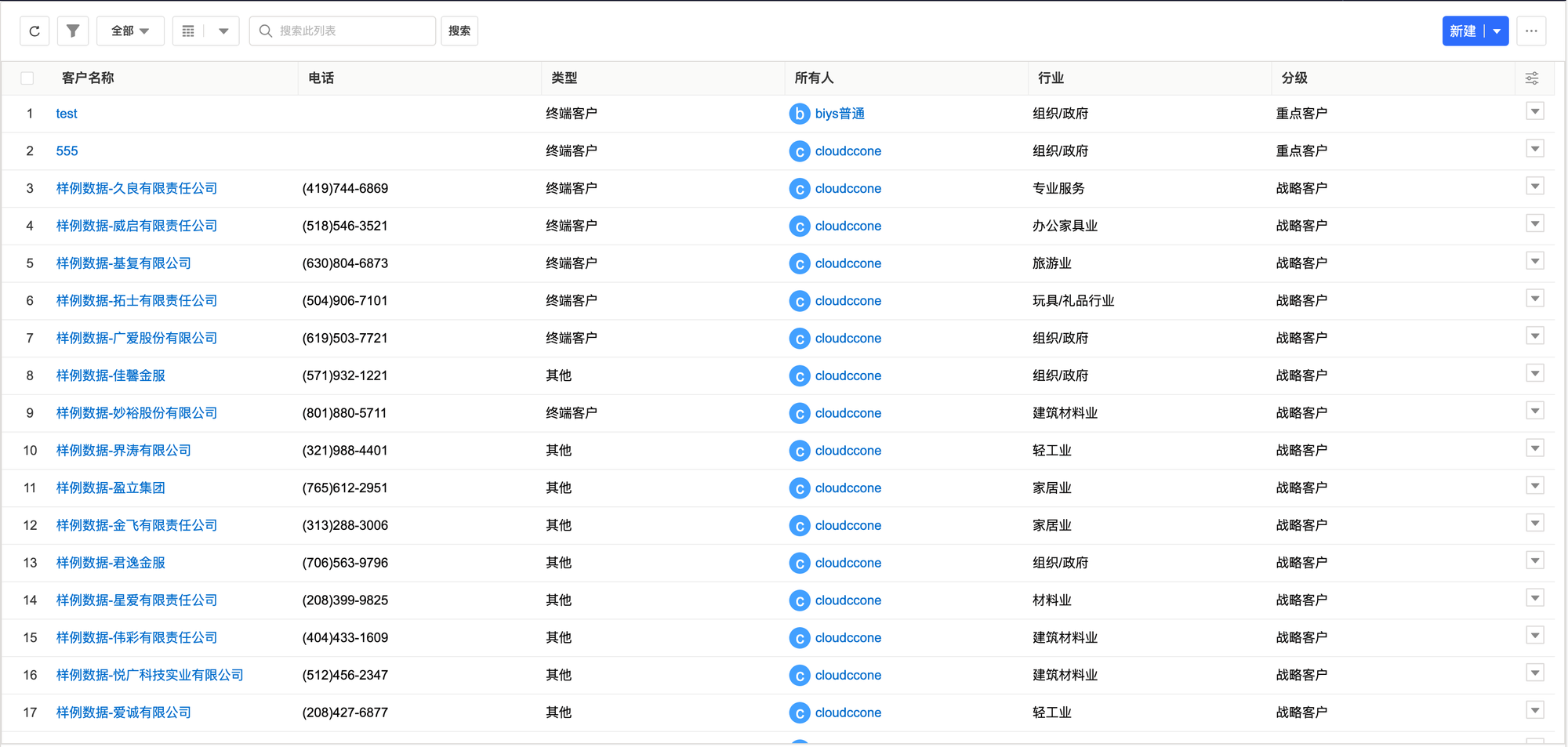1568x747 pixels.
Task: Click the 新建 button
Action: [1463, 31]
